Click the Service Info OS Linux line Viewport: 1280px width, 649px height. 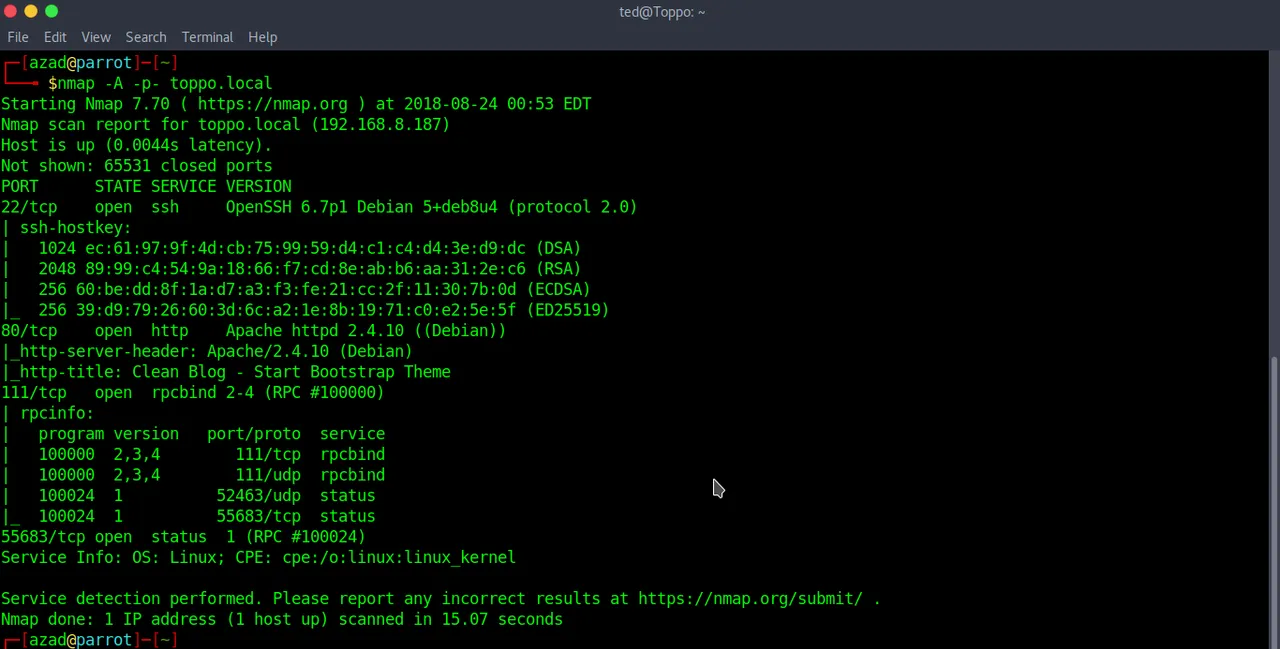tap(258, 558)
